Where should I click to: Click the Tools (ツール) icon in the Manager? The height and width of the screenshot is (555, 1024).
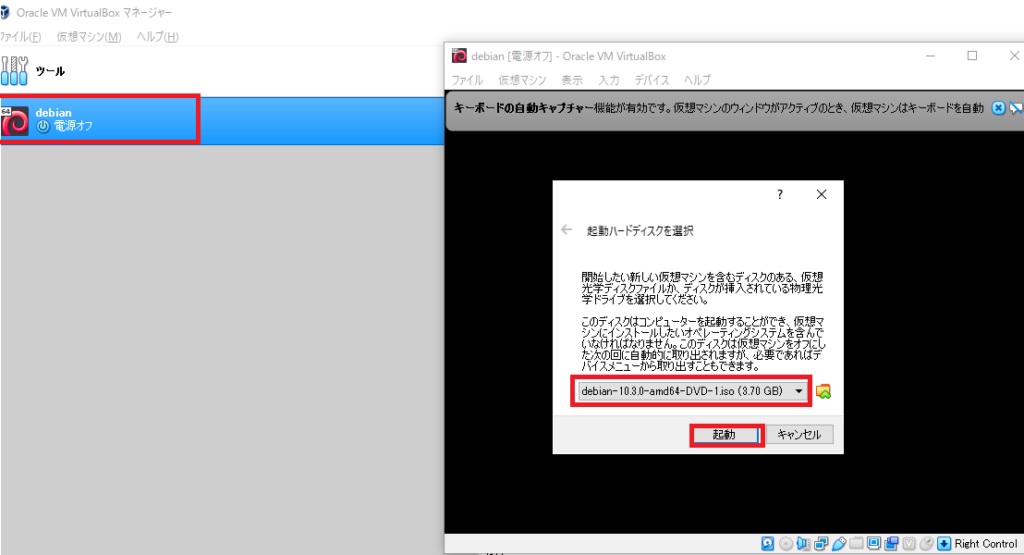[x=14, y=71]
